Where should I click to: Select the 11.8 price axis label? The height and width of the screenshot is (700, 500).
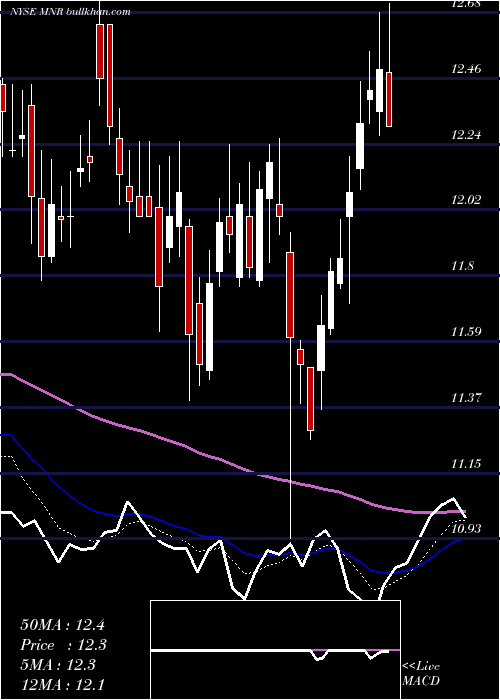(x=462, y=267)
